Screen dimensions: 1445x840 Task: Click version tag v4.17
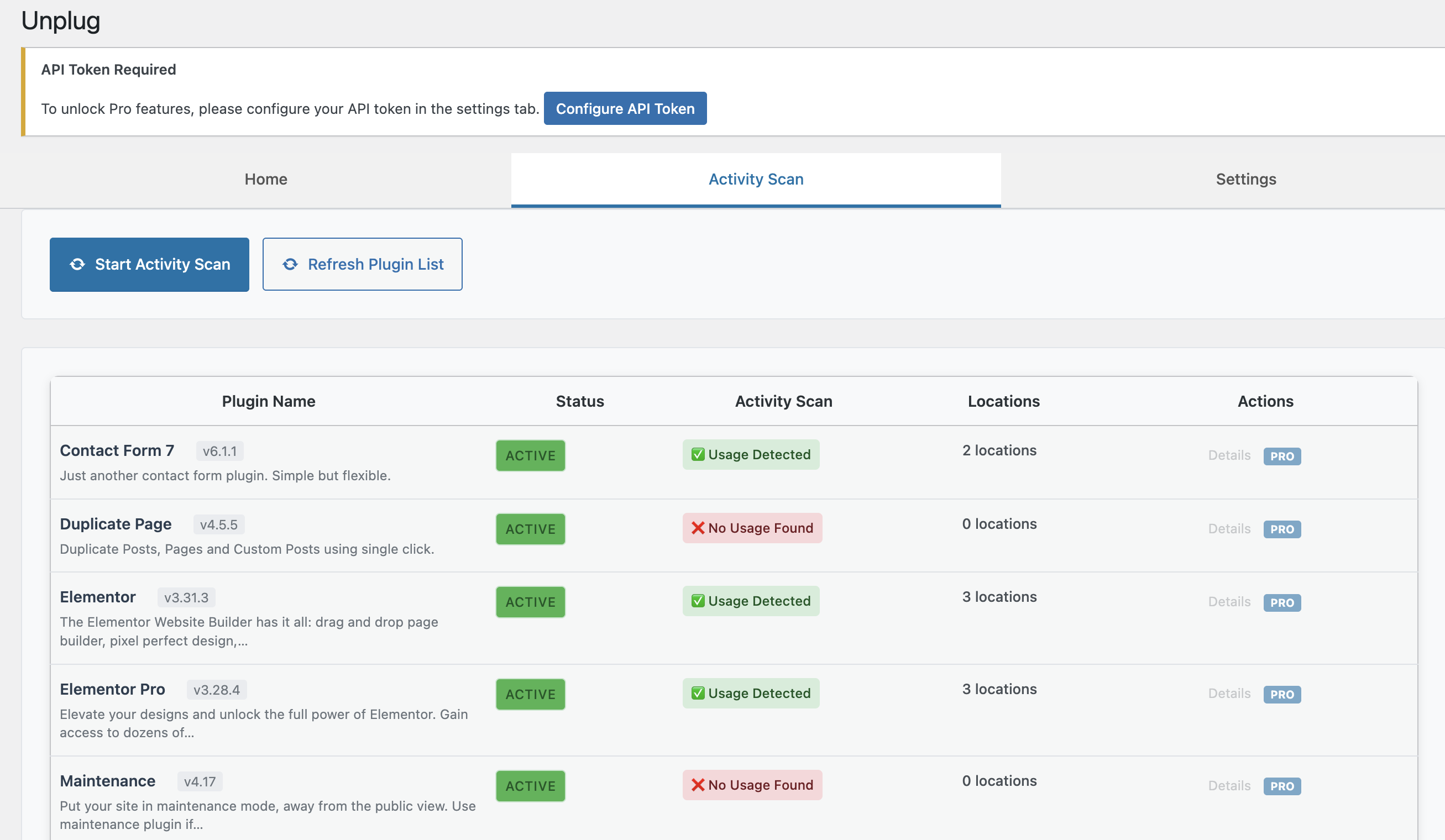[x=200, y=781]
